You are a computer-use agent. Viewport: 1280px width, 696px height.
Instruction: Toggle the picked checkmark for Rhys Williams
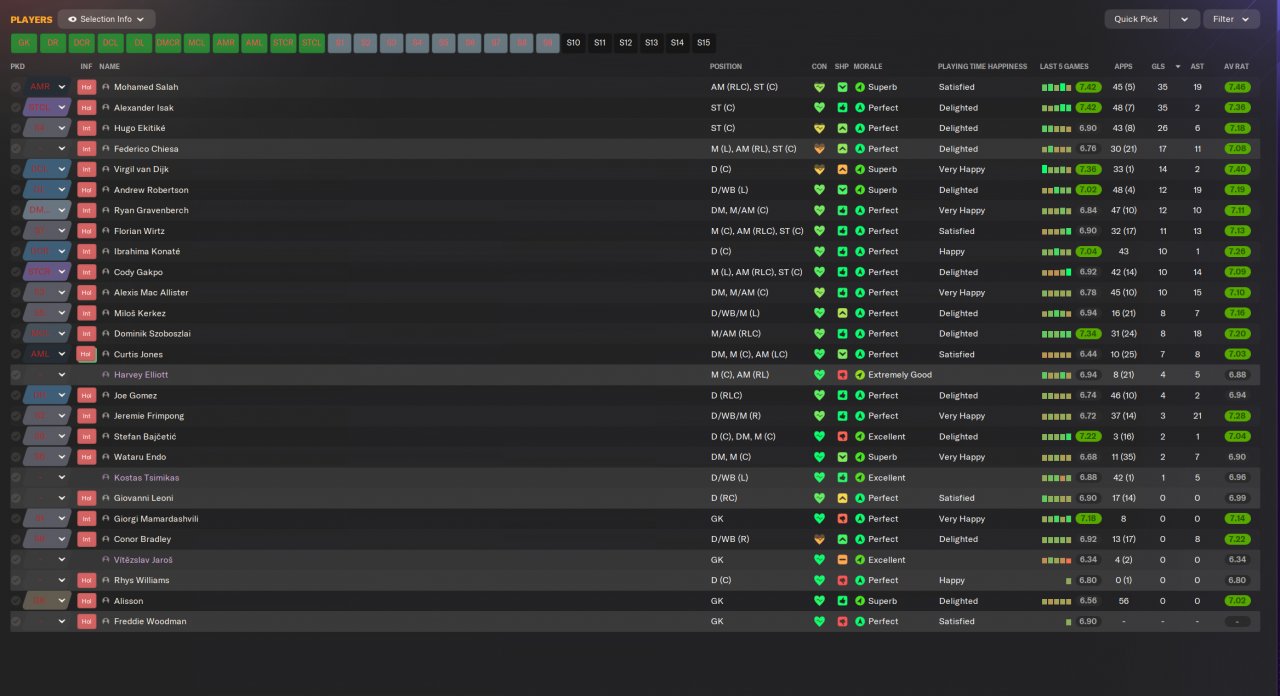pyautogui.click(x=16, y=581)
